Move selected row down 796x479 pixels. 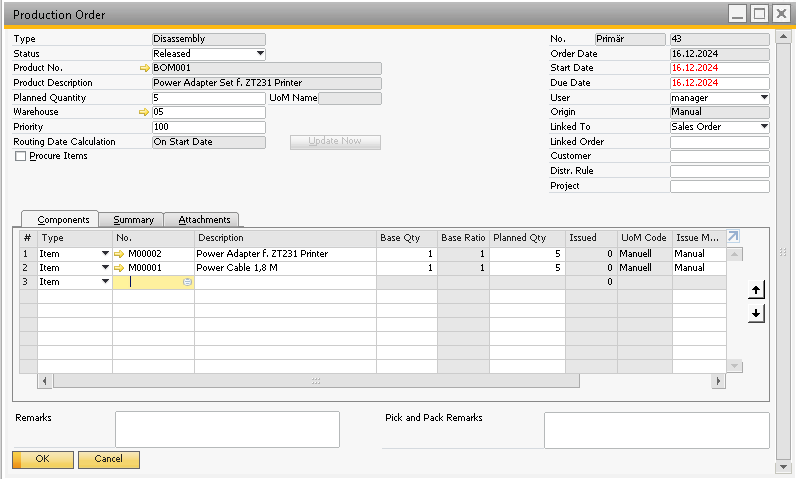pos(756,314)
